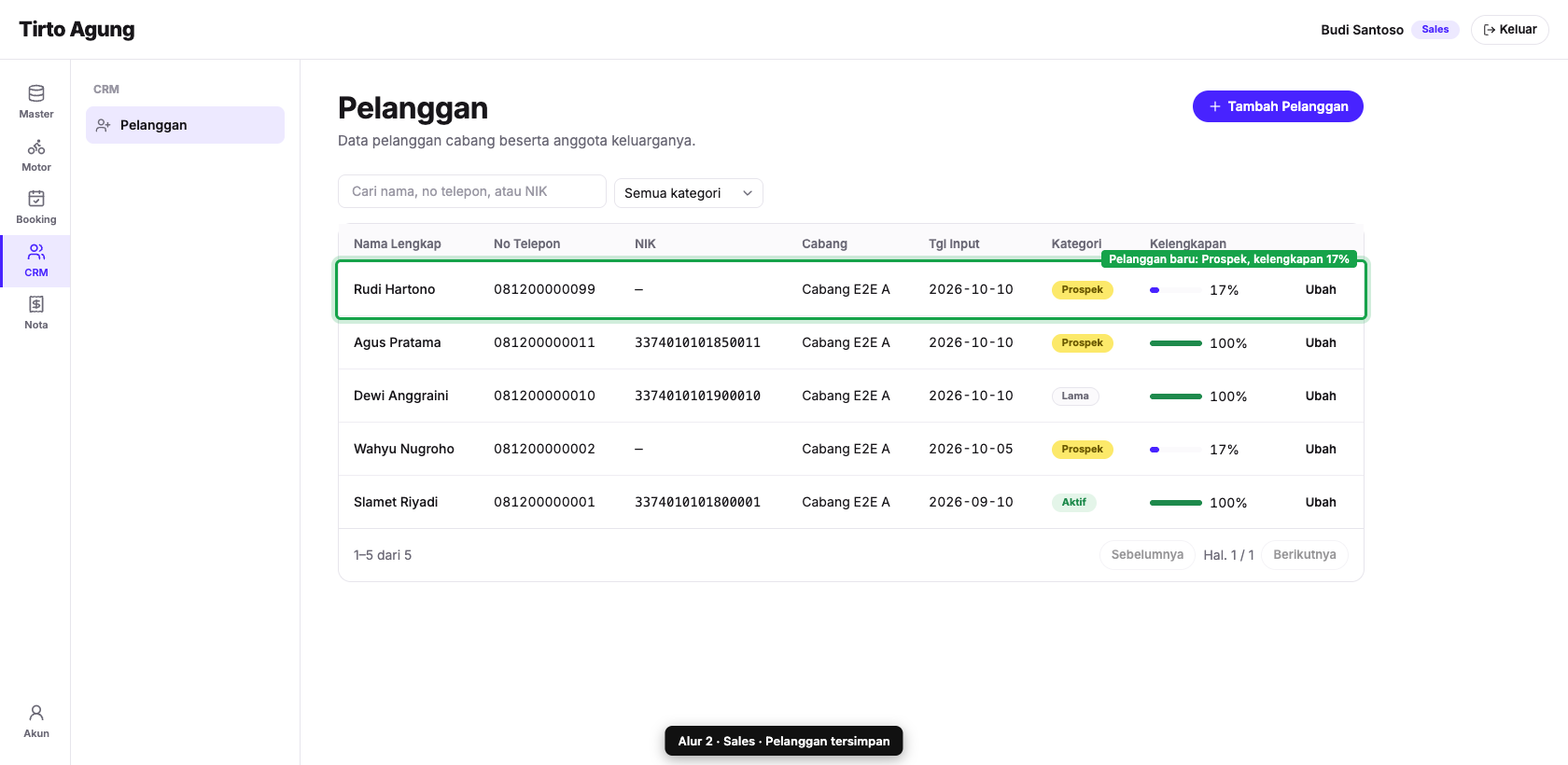Click the plus icon on Tambah Pelanggan
Screen dimensions: 1568x765
[x=1215, y=106]
